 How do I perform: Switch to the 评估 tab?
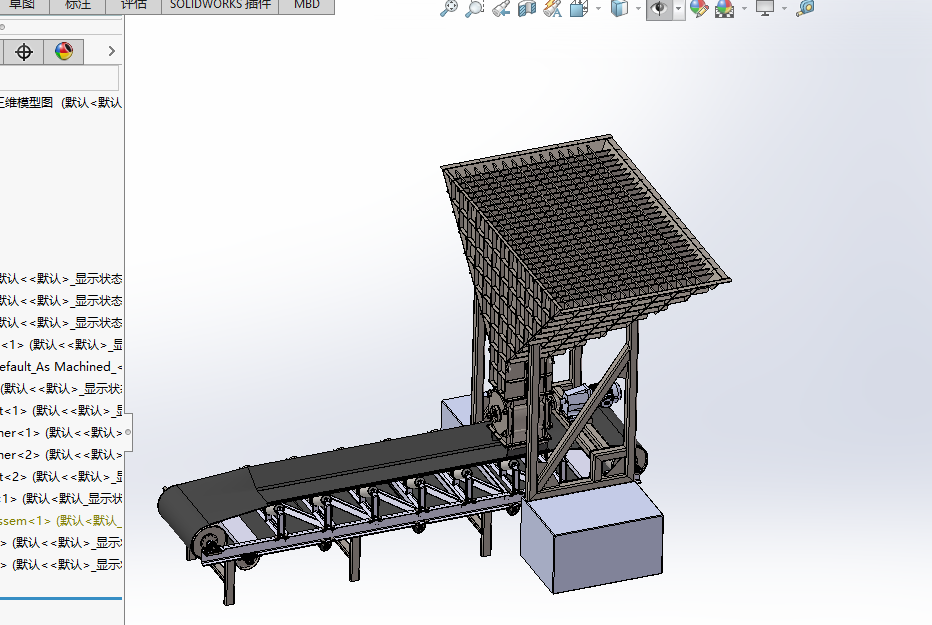[133, 5]
